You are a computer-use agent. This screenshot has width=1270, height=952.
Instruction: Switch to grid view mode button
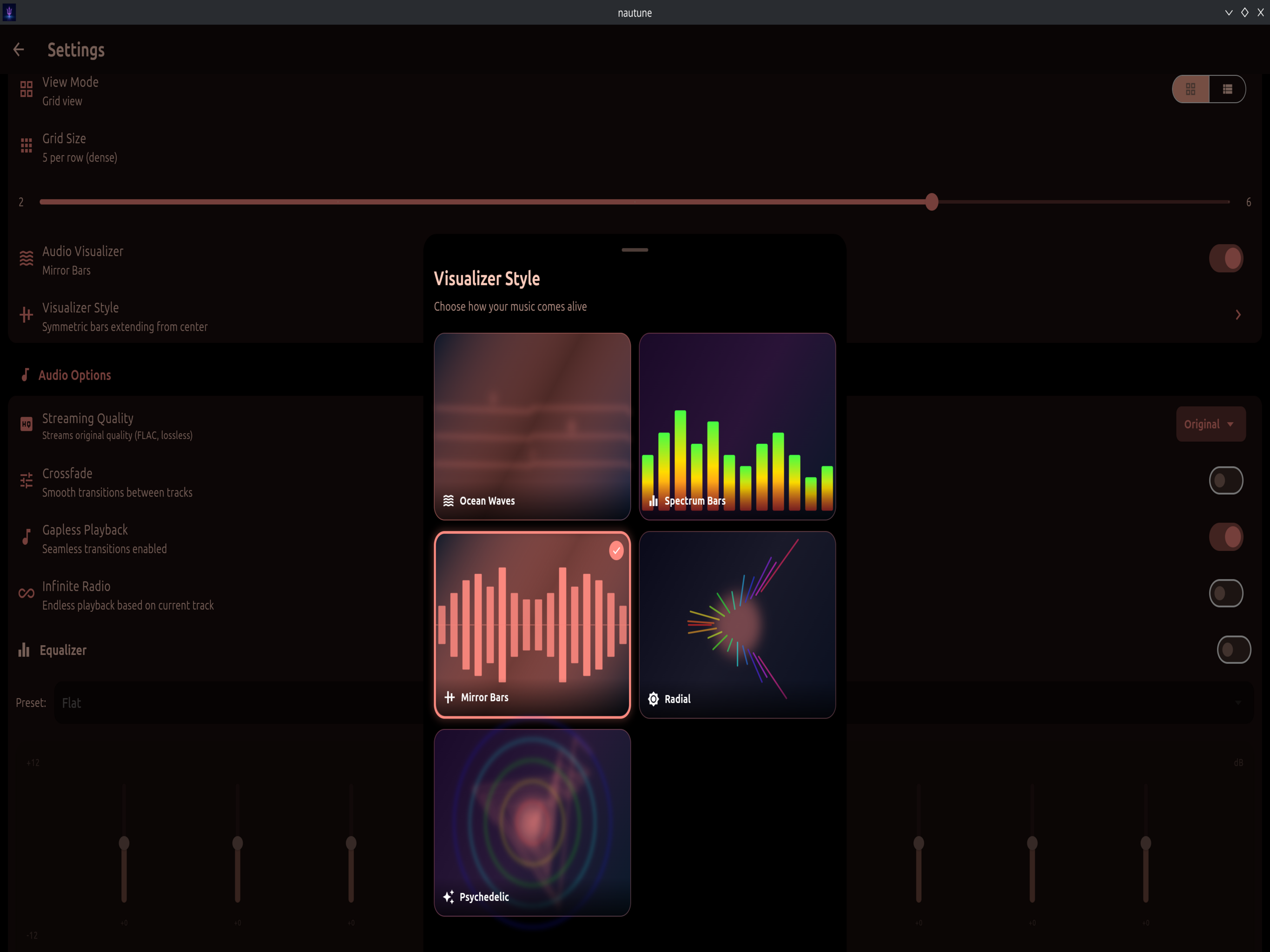tap(1191, 90)
